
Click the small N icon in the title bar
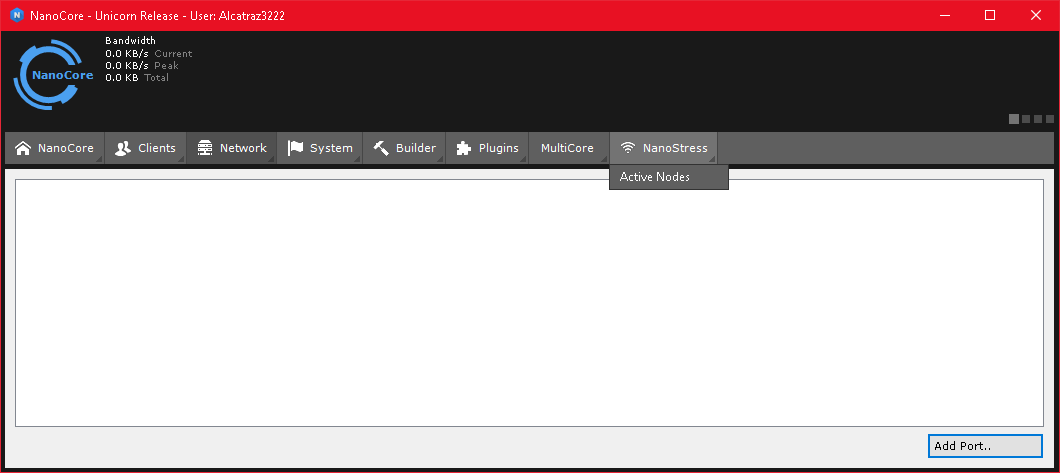pos(16,15)
